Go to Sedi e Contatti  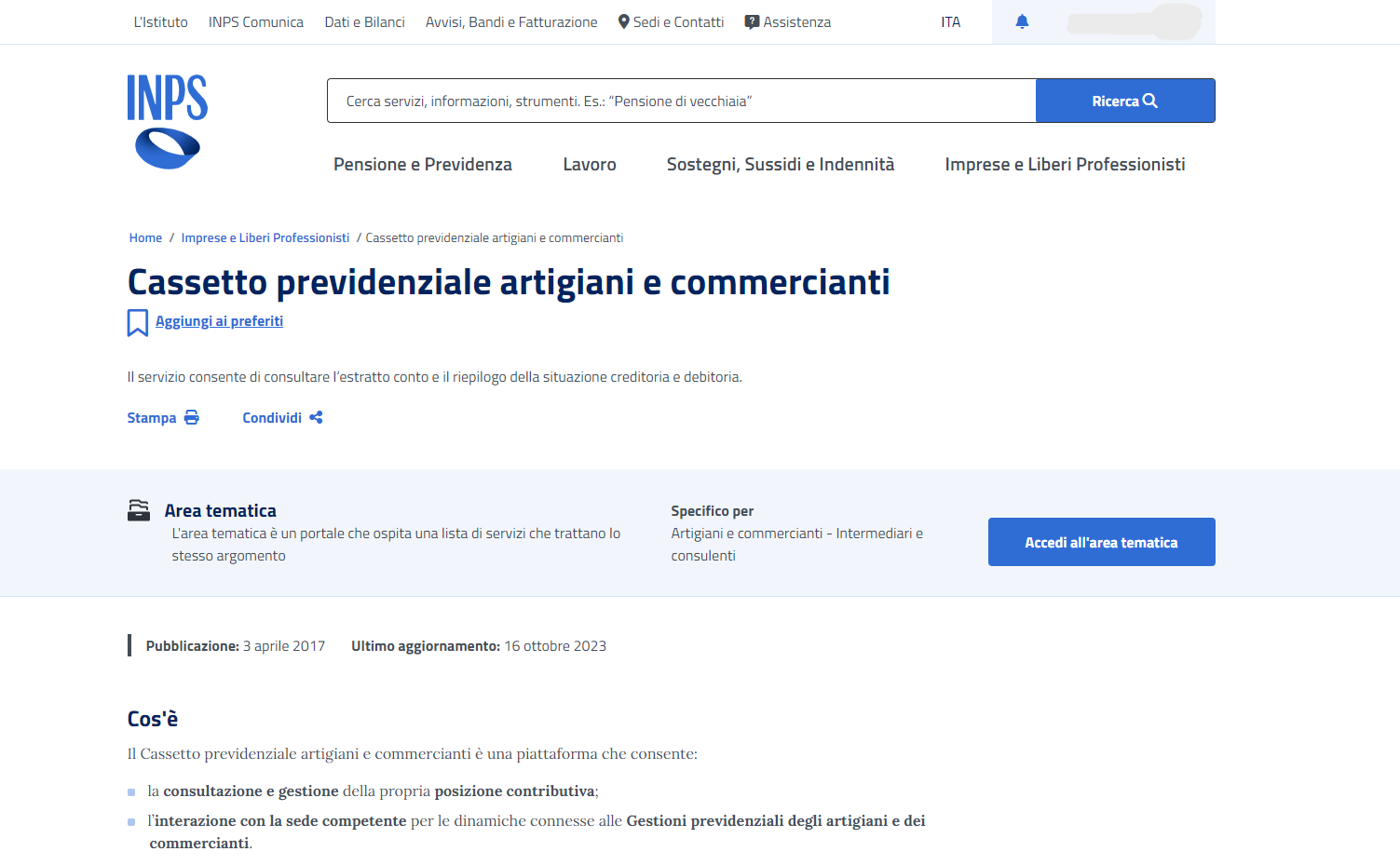(672, 21)
